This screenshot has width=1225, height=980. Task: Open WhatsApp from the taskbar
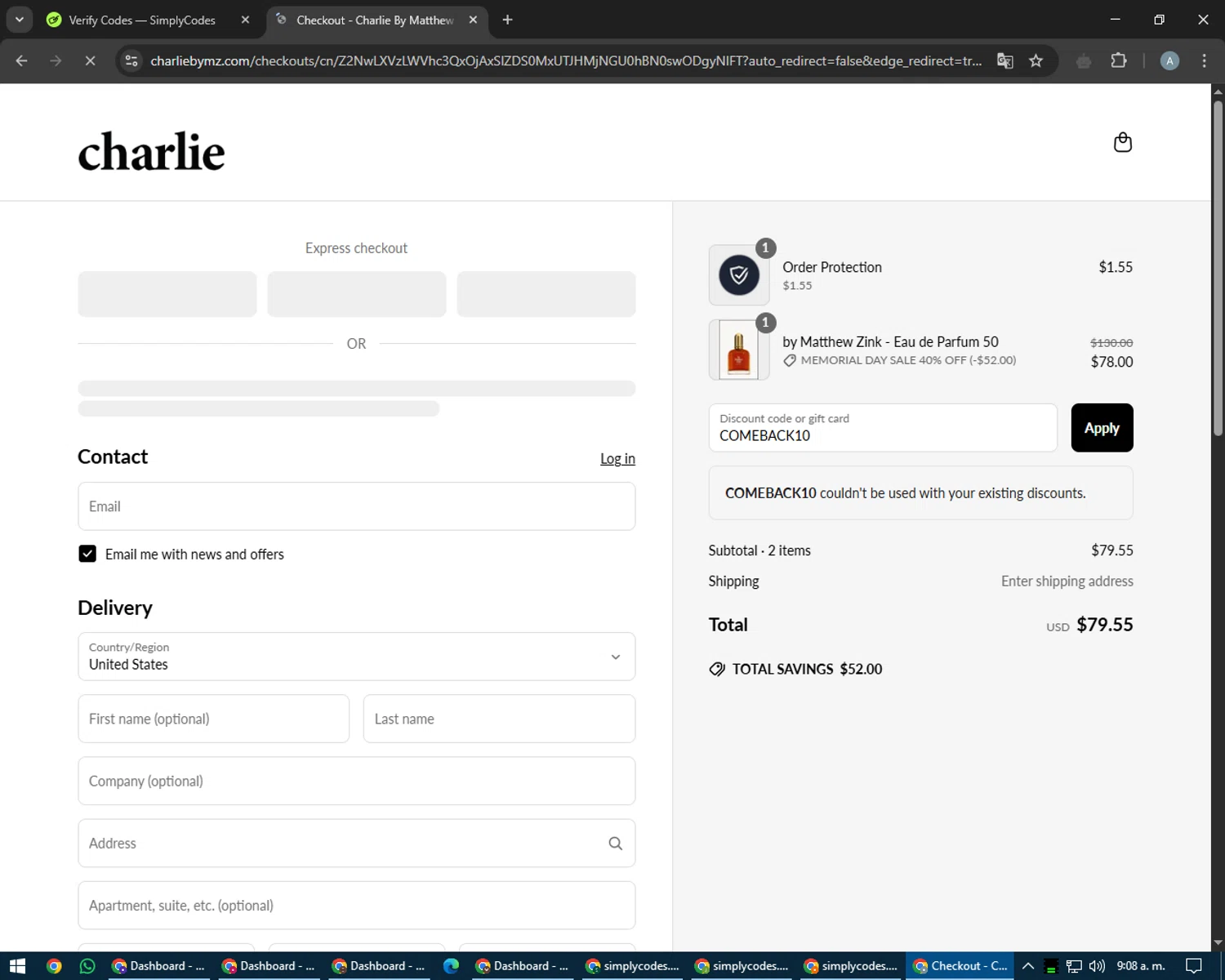(87, 966)
